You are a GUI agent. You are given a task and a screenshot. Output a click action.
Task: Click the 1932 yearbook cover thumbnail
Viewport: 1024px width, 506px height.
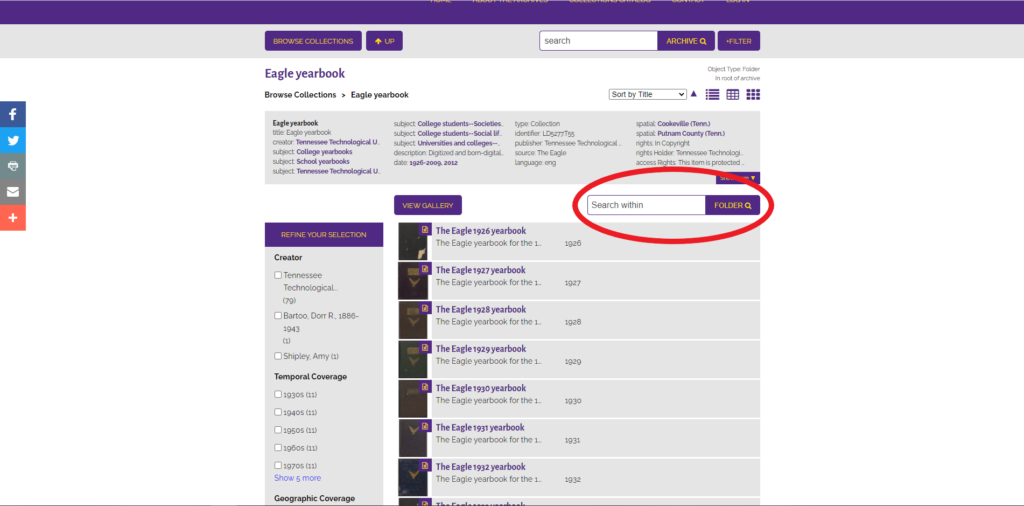[413, 477]
